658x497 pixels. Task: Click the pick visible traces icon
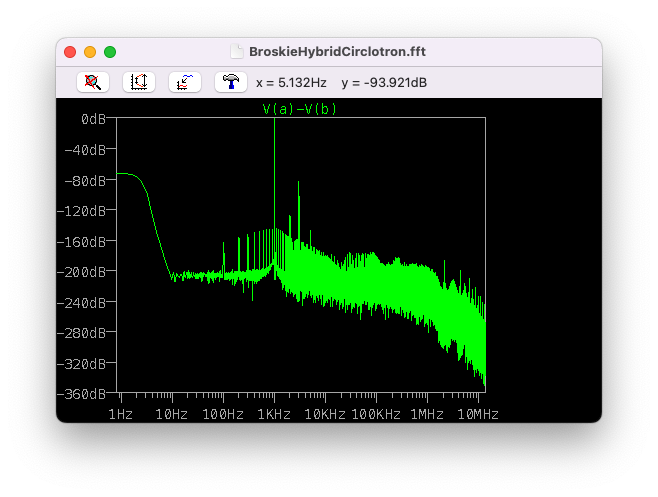tap(185, 82)
